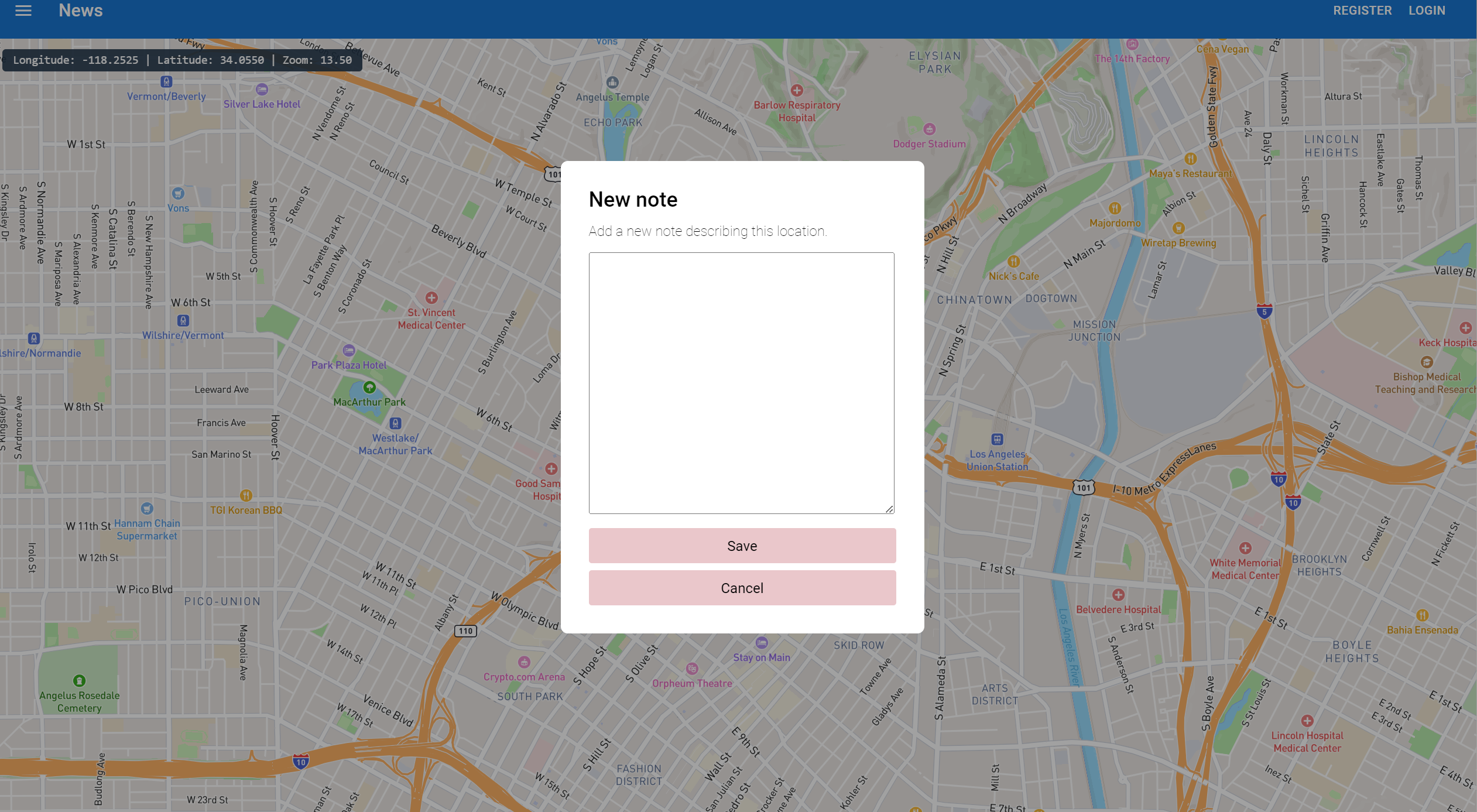
Task: Click the Wilshire/Vermont metro station icon
Action: (183, 321)
